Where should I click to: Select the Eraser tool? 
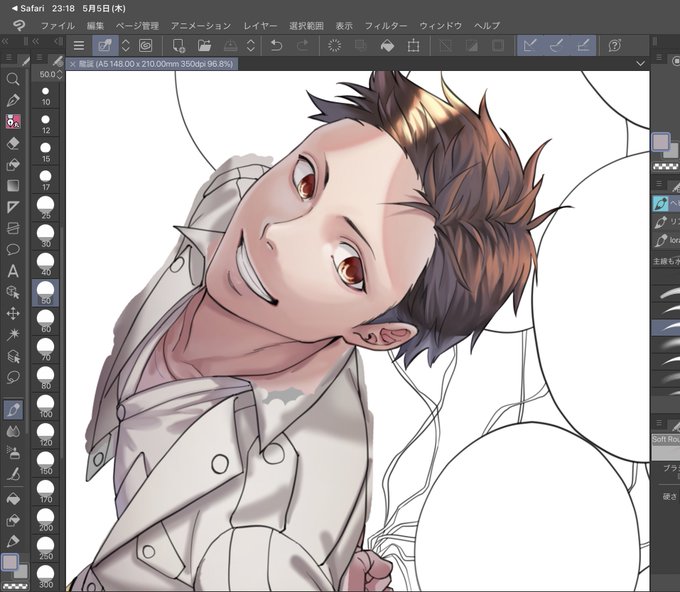click(x=13, y=143)
